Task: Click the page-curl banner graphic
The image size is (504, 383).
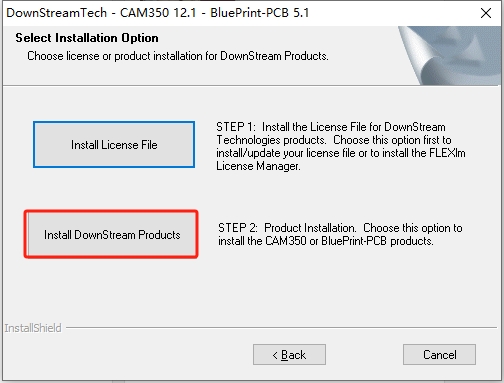Action: 449,56
